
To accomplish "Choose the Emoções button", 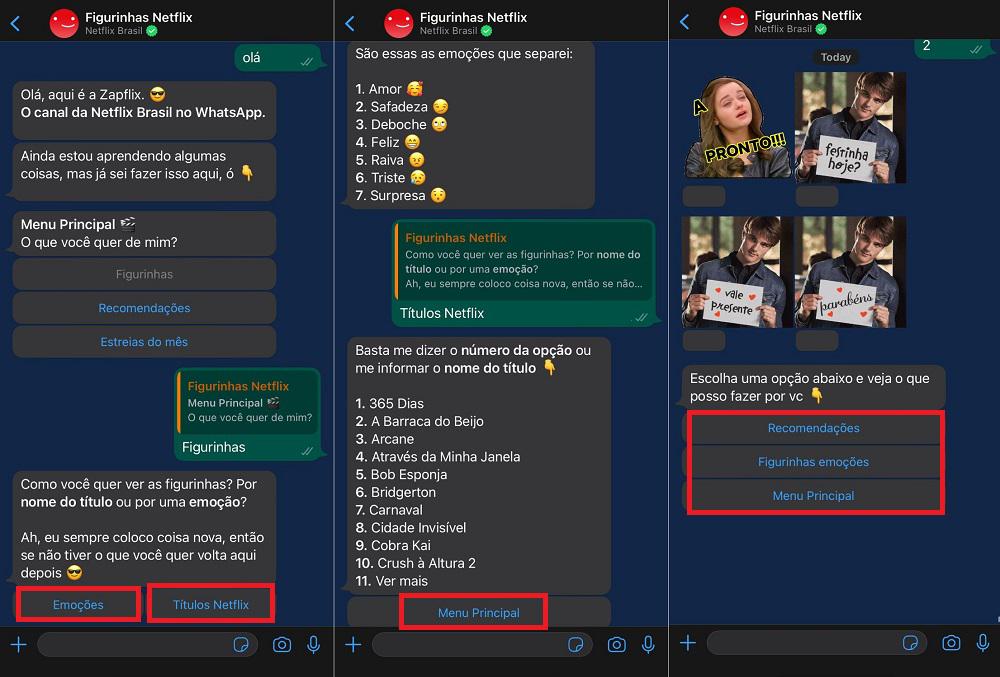I will [78, 604].
